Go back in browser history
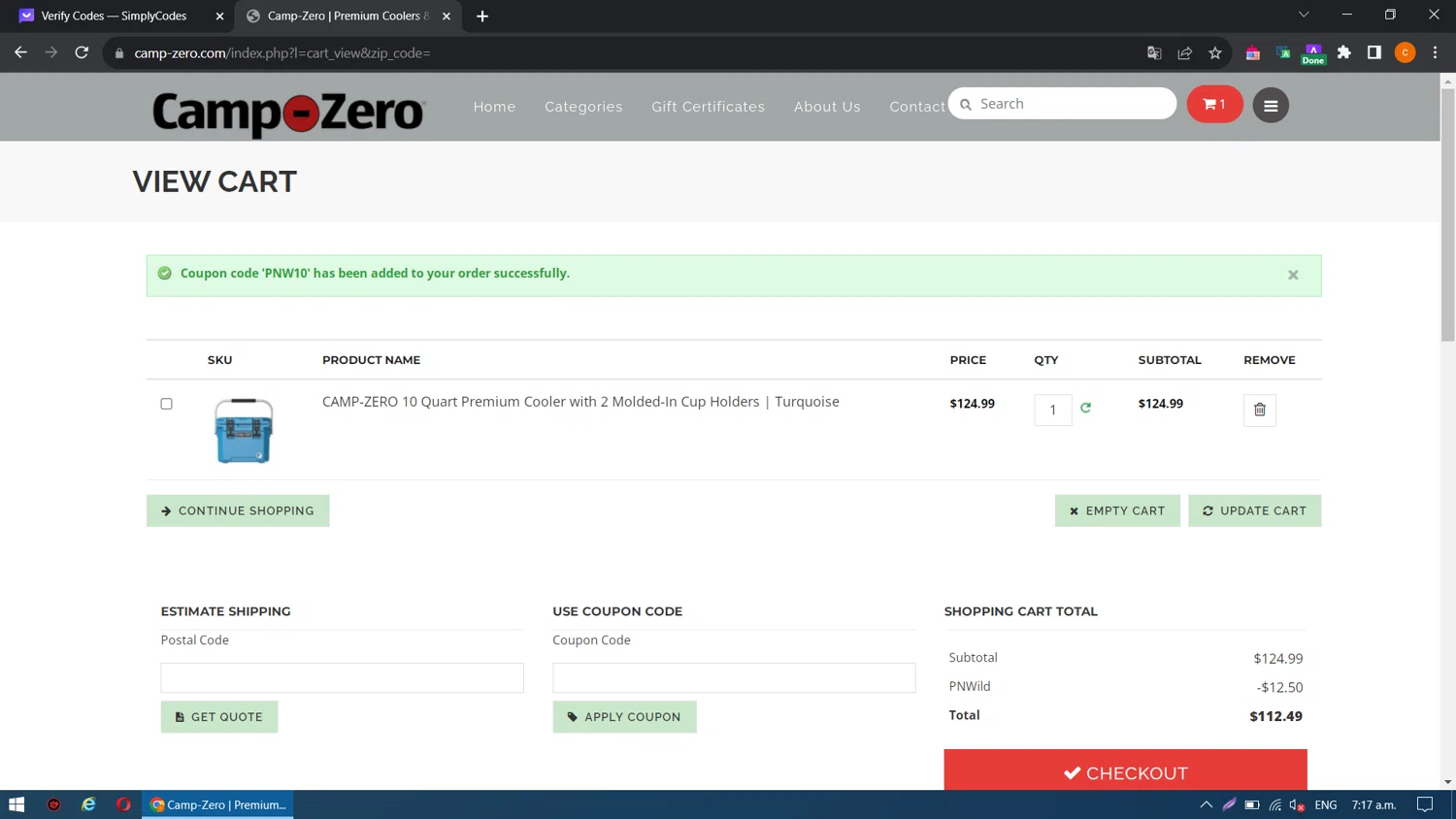This screenshot has height=819, width=1456. [20, 52]
